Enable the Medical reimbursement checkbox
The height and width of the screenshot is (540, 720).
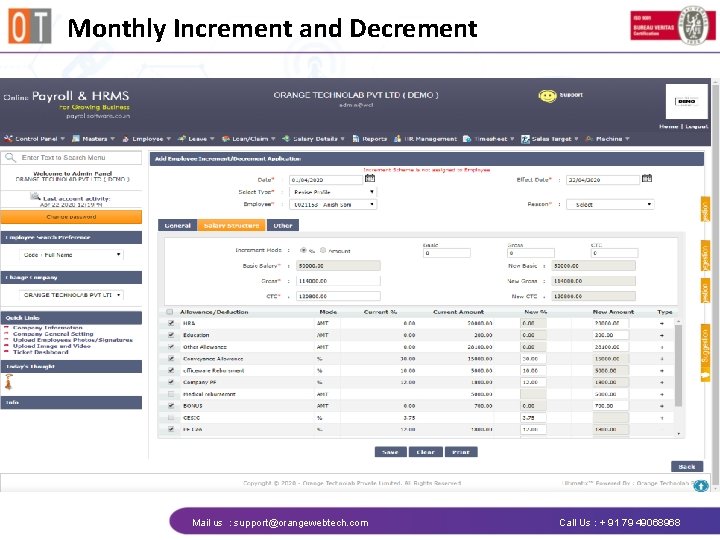pos(171,394)
